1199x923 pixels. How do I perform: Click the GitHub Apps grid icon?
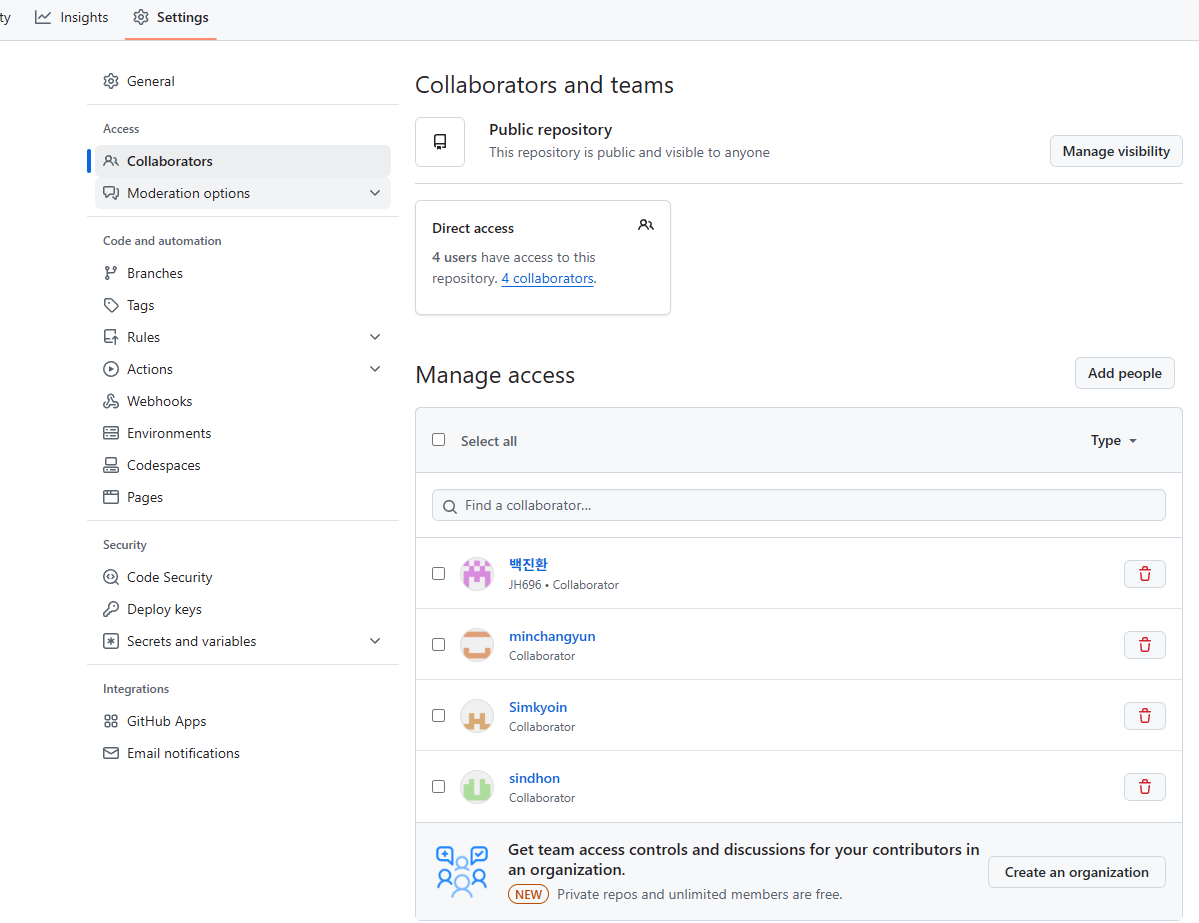111,721
